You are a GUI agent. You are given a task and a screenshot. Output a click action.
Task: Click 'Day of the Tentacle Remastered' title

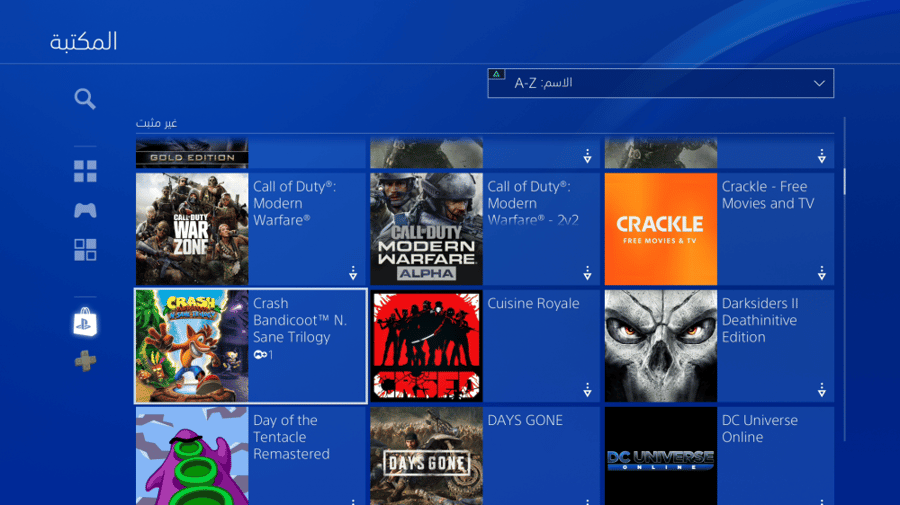tap(292, 437)
